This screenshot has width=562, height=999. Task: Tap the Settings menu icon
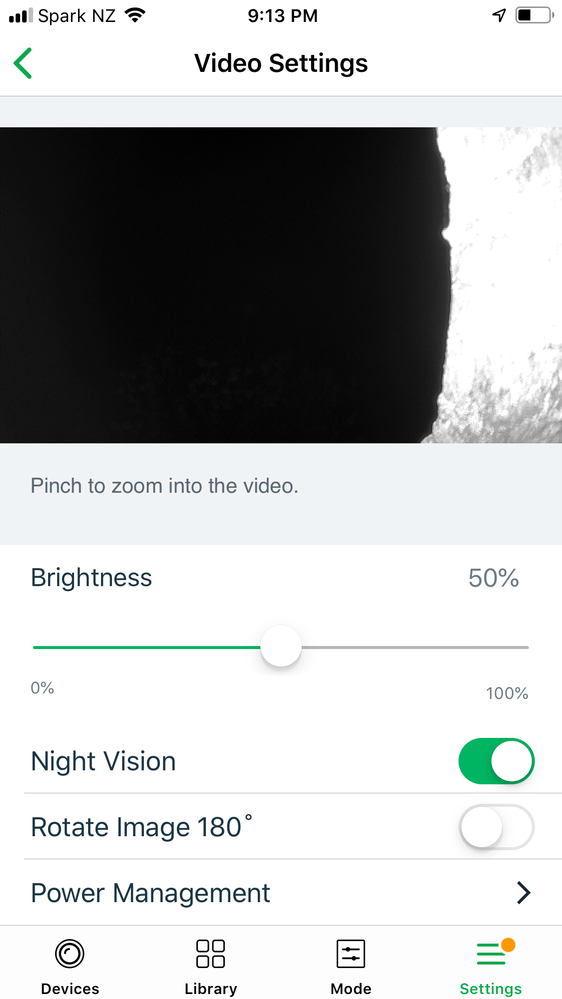491,954
